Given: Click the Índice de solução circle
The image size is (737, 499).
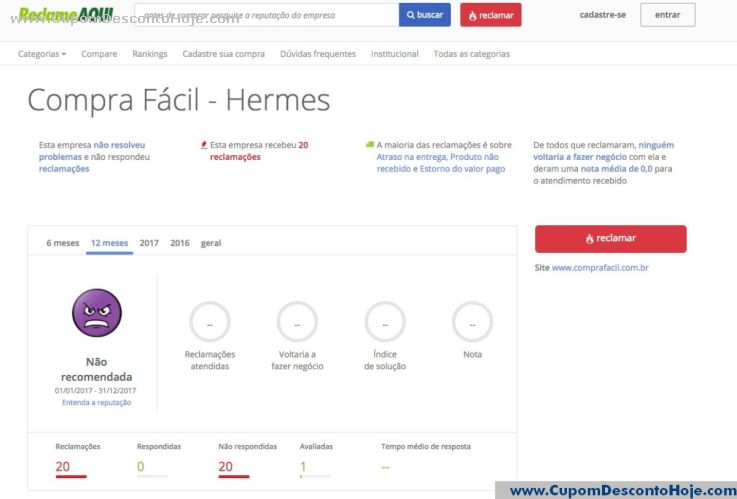Looking at the screenshot, I should [x=385, y=322].
